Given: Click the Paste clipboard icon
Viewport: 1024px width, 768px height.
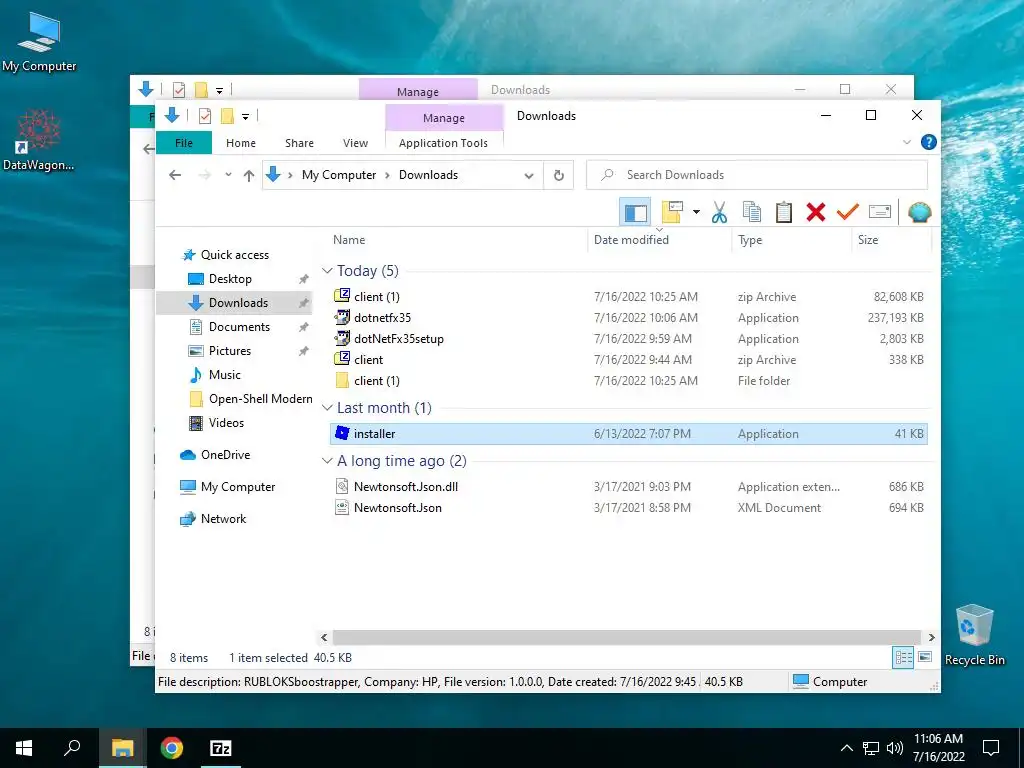Looking at the screenshot, I should pos(784,212).
